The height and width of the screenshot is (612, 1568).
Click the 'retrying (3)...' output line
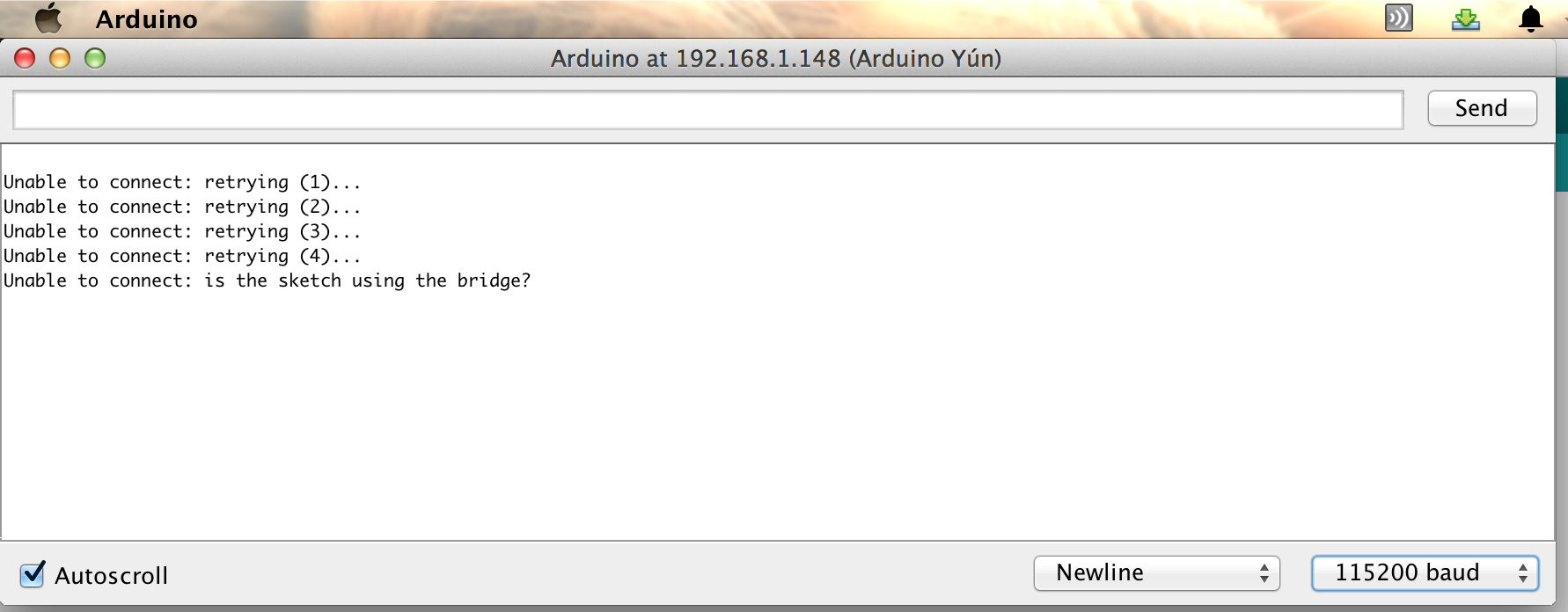182,231
